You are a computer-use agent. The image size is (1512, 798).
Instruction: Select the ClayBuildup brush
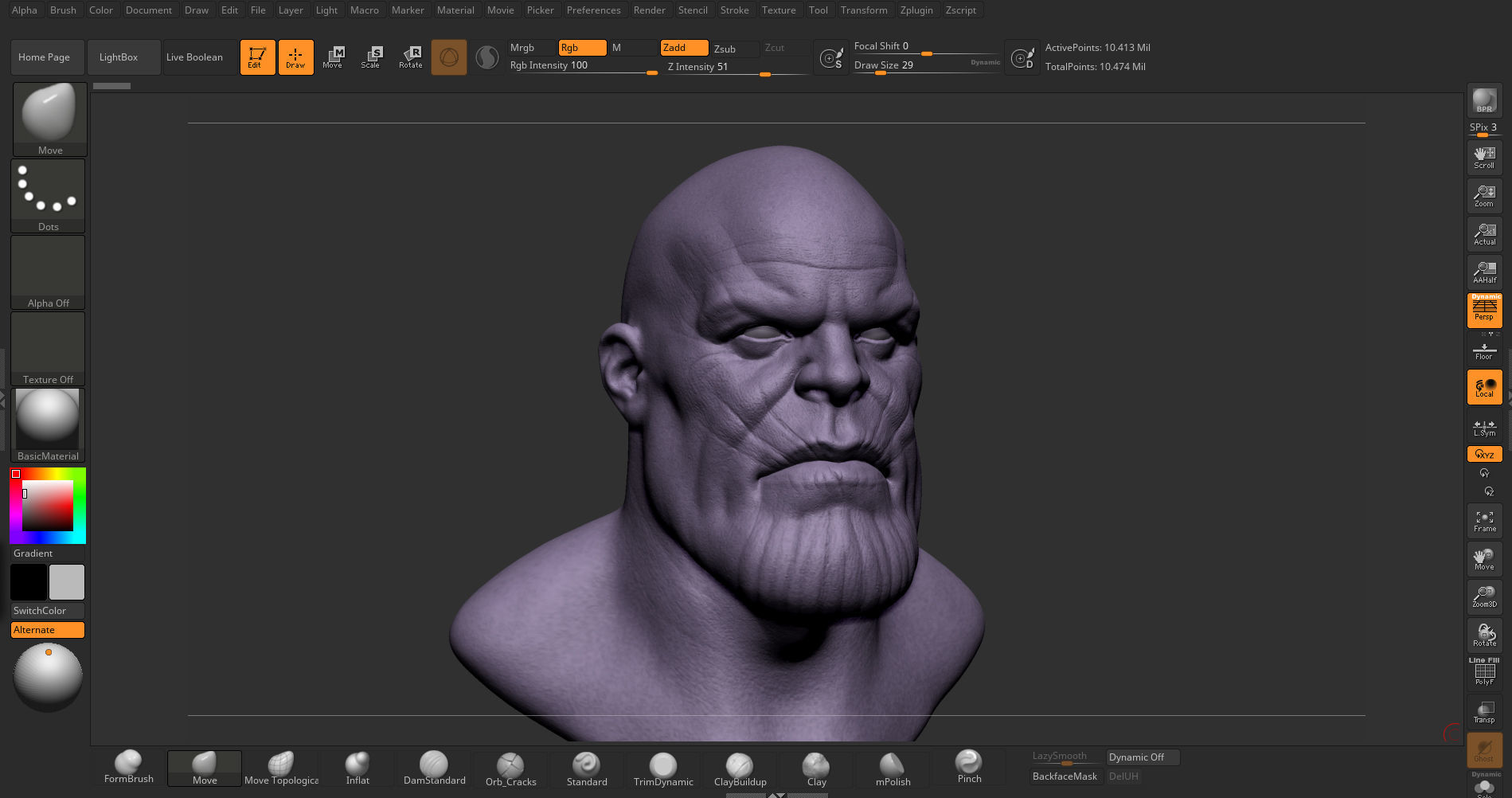point(740,768)
